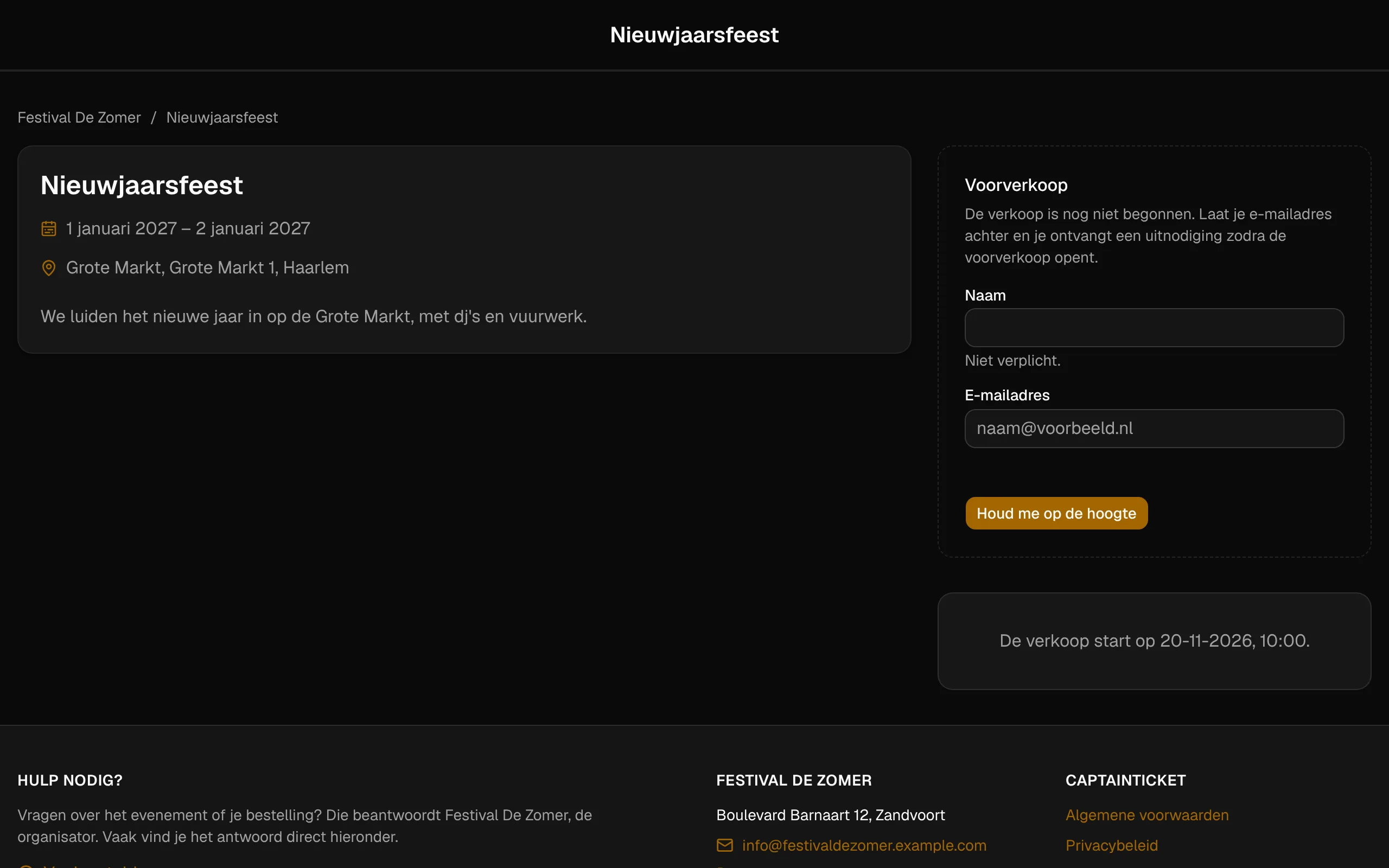Screen dimensions: 1389x868
Task: Click the E-mailadres field label
Action: [x=1006, y=395]
